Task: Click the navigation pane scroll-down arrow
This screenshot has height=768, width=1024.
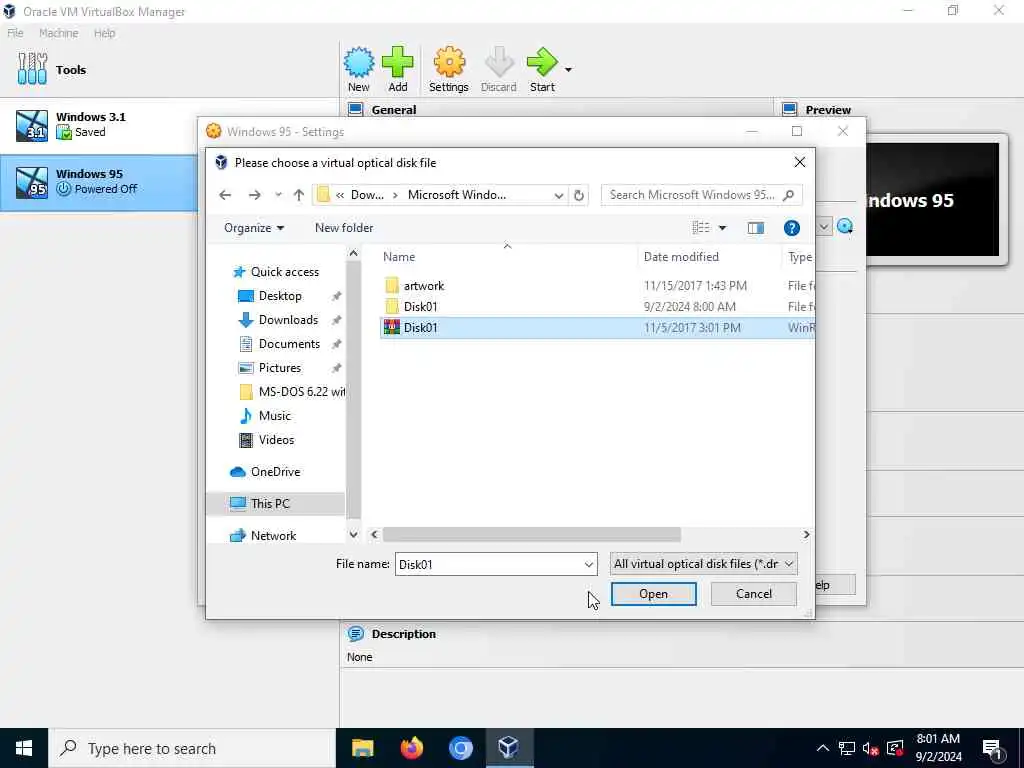Action: coord(353,535)
